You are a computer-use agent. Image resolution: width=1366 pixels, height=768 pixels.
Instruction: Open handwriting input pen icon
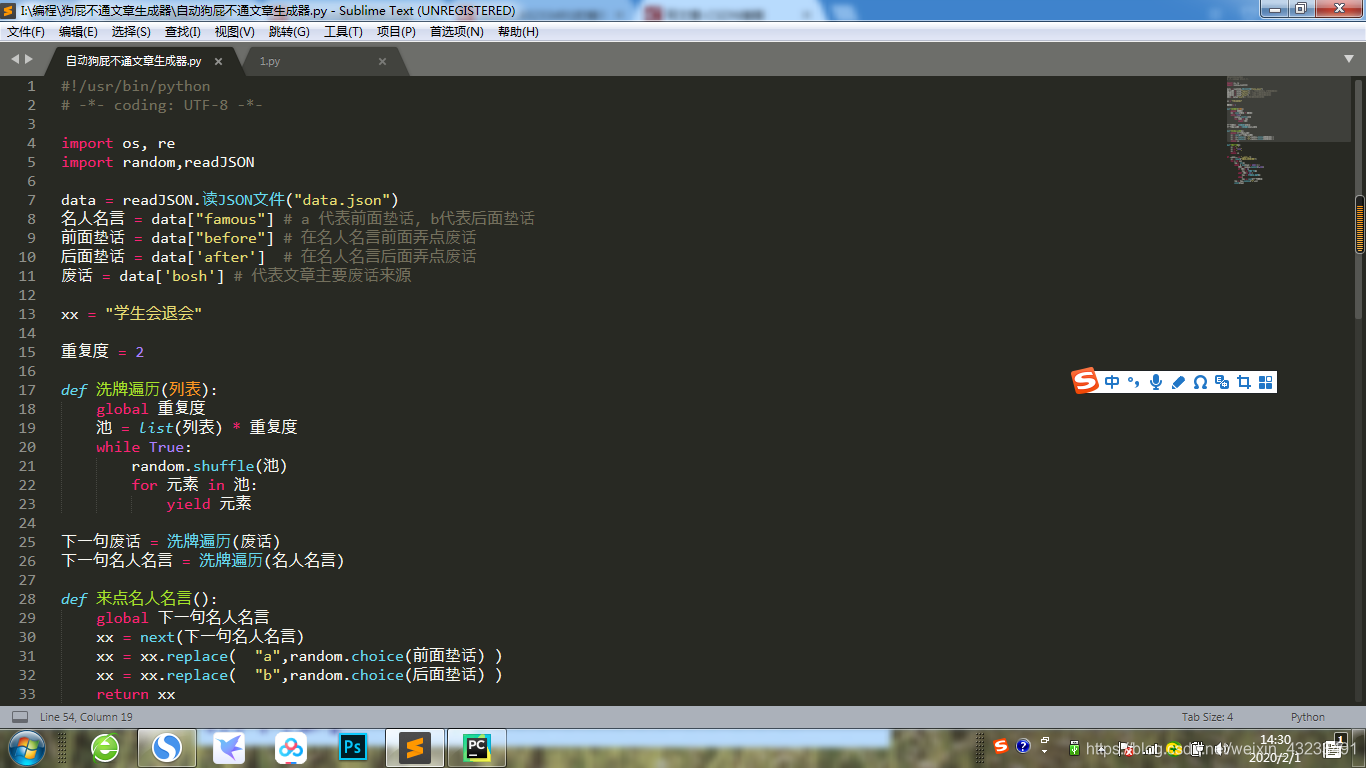(1178, 382)
